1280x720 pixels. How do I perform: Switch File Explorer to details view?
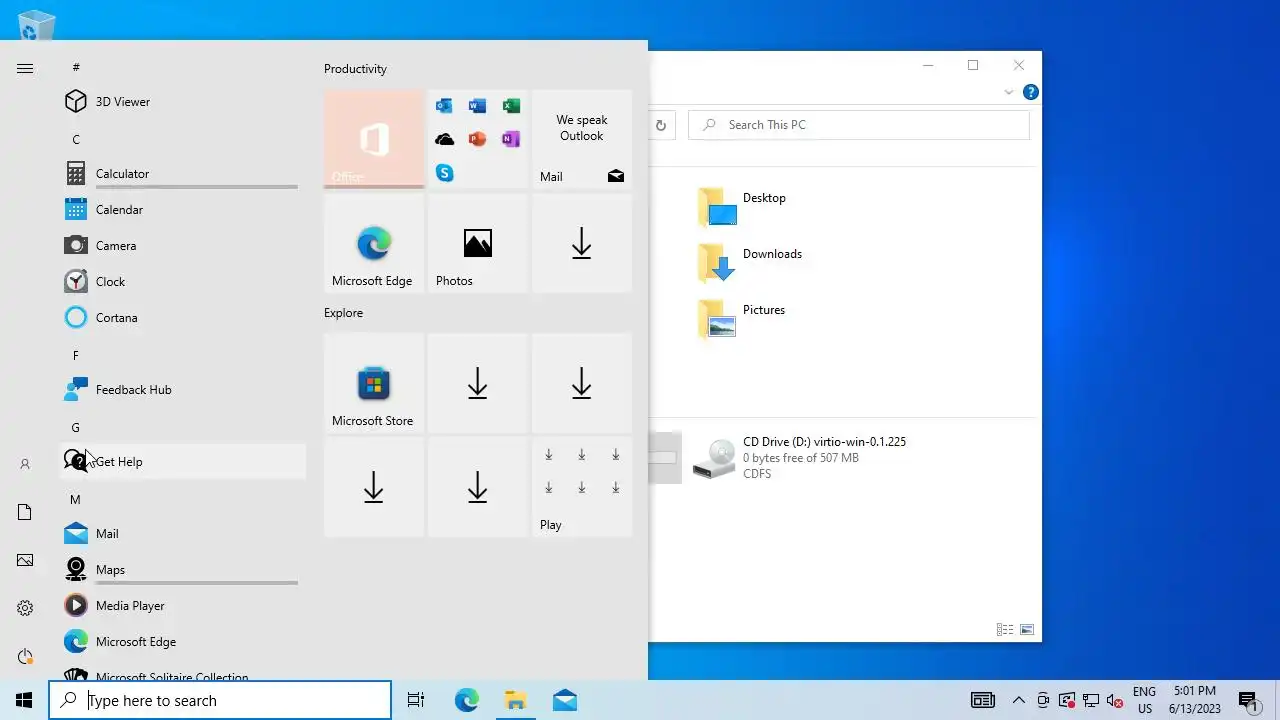pyautogui.click(x=1005, y=630)
